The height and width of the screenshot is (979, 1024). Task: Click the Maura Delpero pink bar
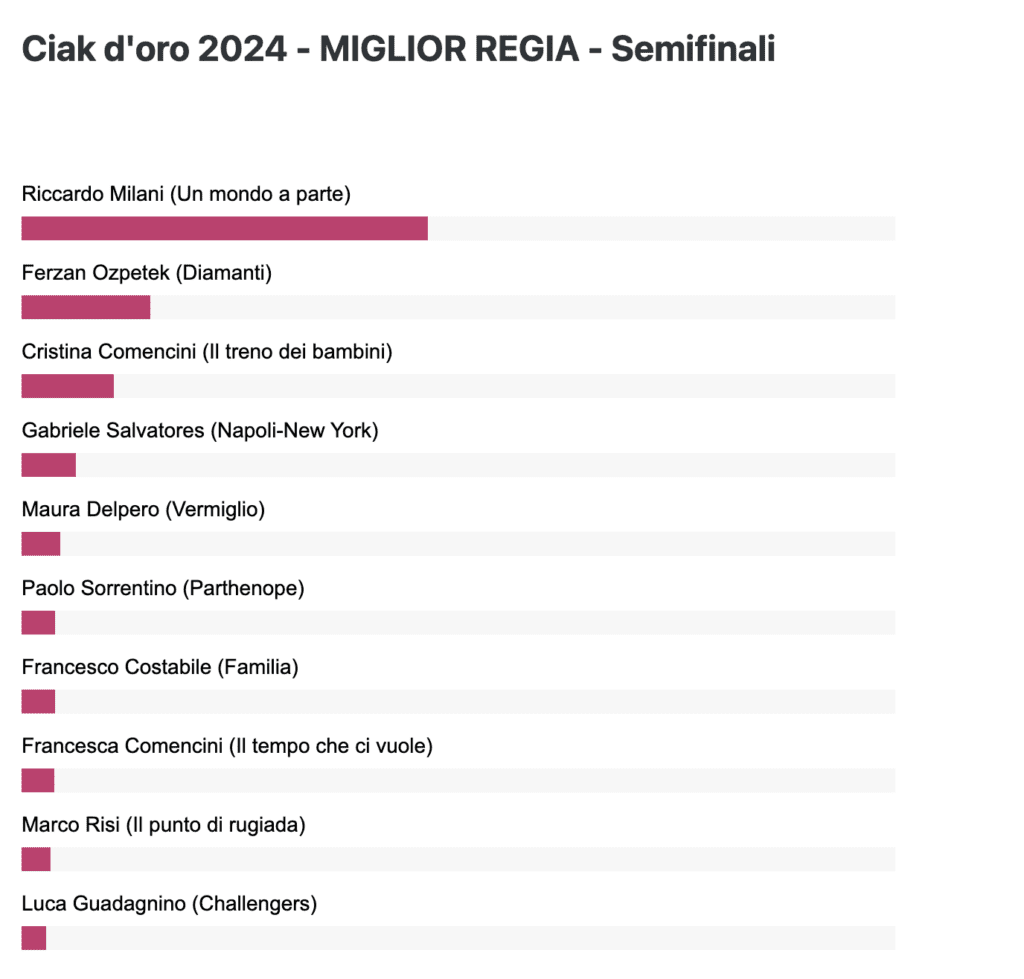pyautogui.click(x=41, y=543)
